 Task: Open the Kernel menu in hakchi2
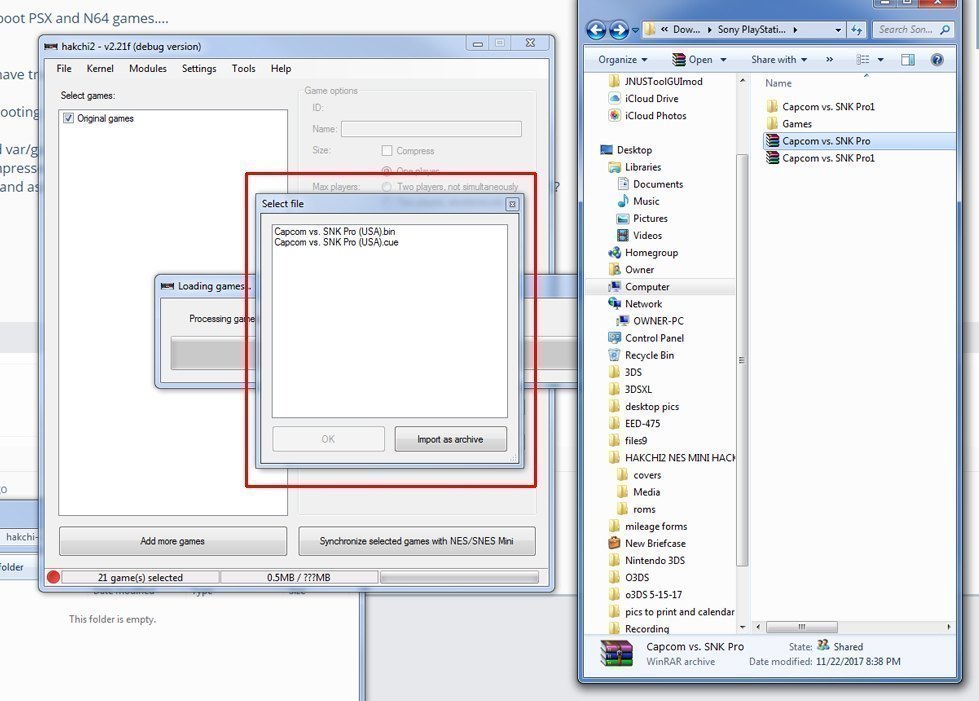(100, 69)
